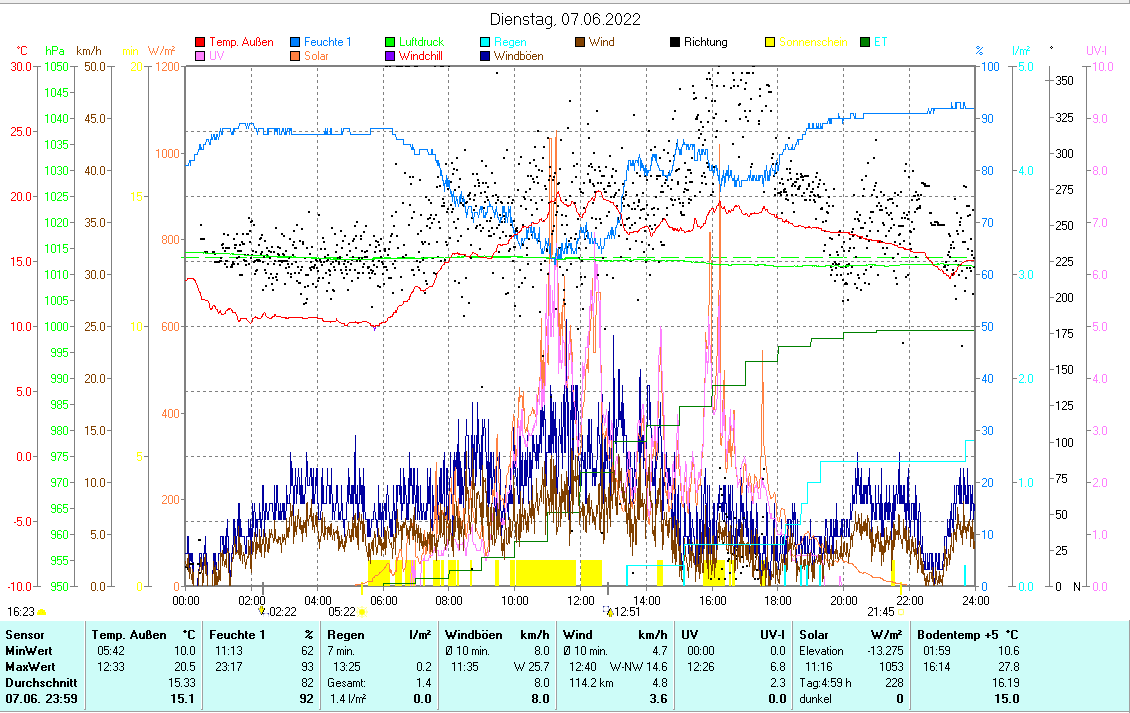Click the brown Wind legend swatch

tap(581, 43)
